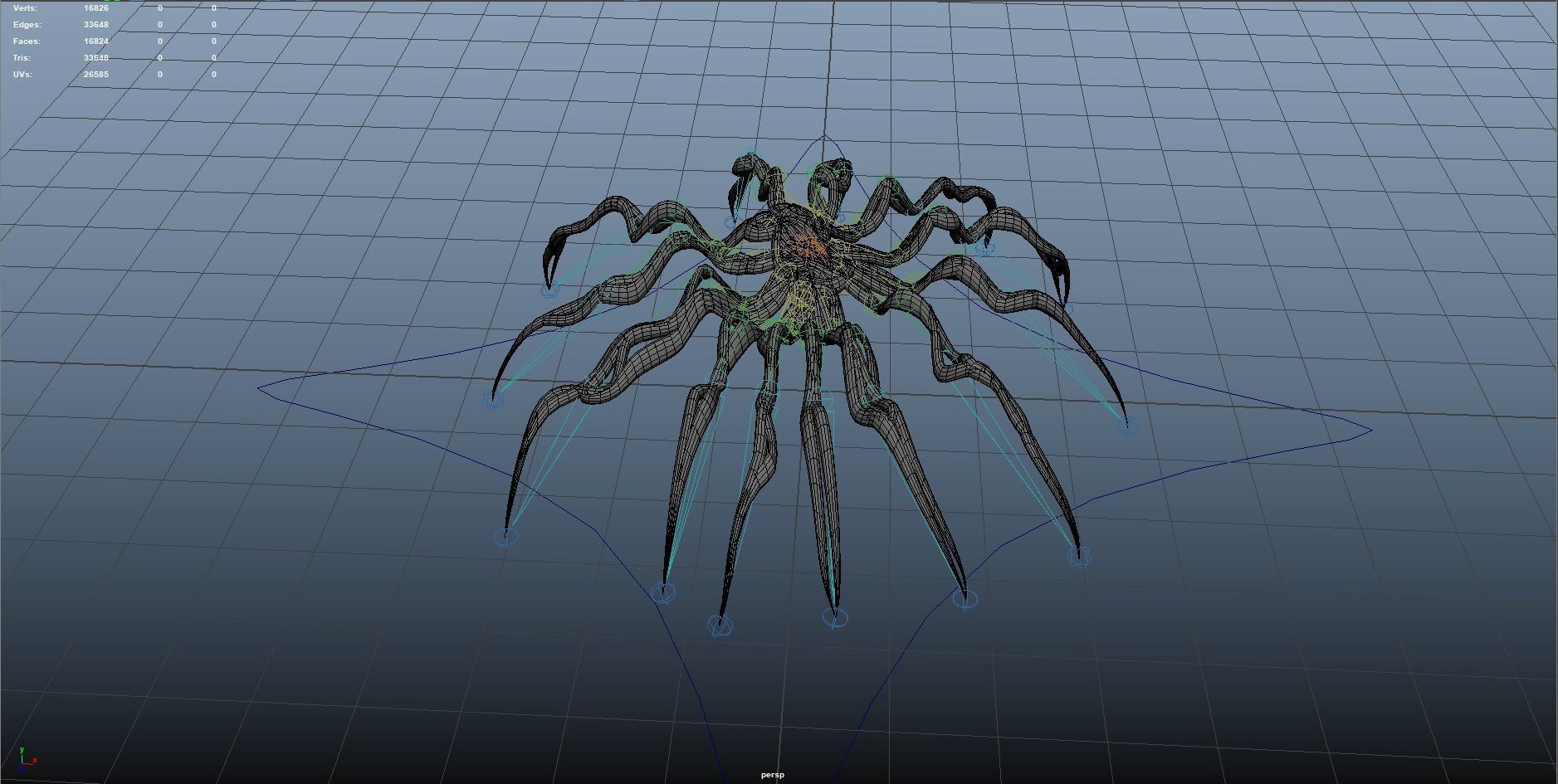Click the "Verts:" label in the poly count HUD
This screenshot has width=1558, height=784.
[x=25, y=8]
